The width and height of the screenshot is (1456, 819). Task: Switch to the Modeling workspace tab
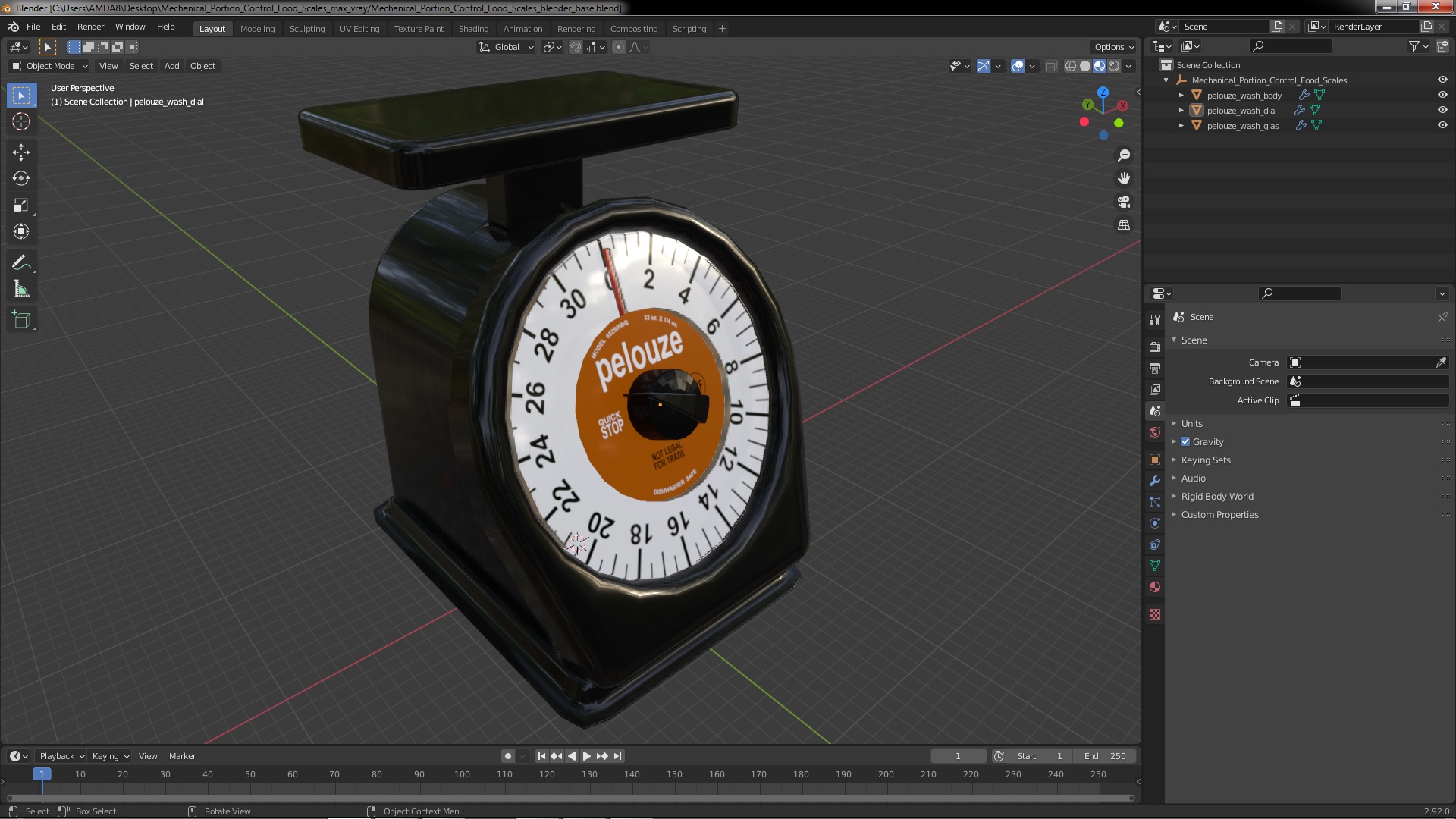click(x=257, y=29)
